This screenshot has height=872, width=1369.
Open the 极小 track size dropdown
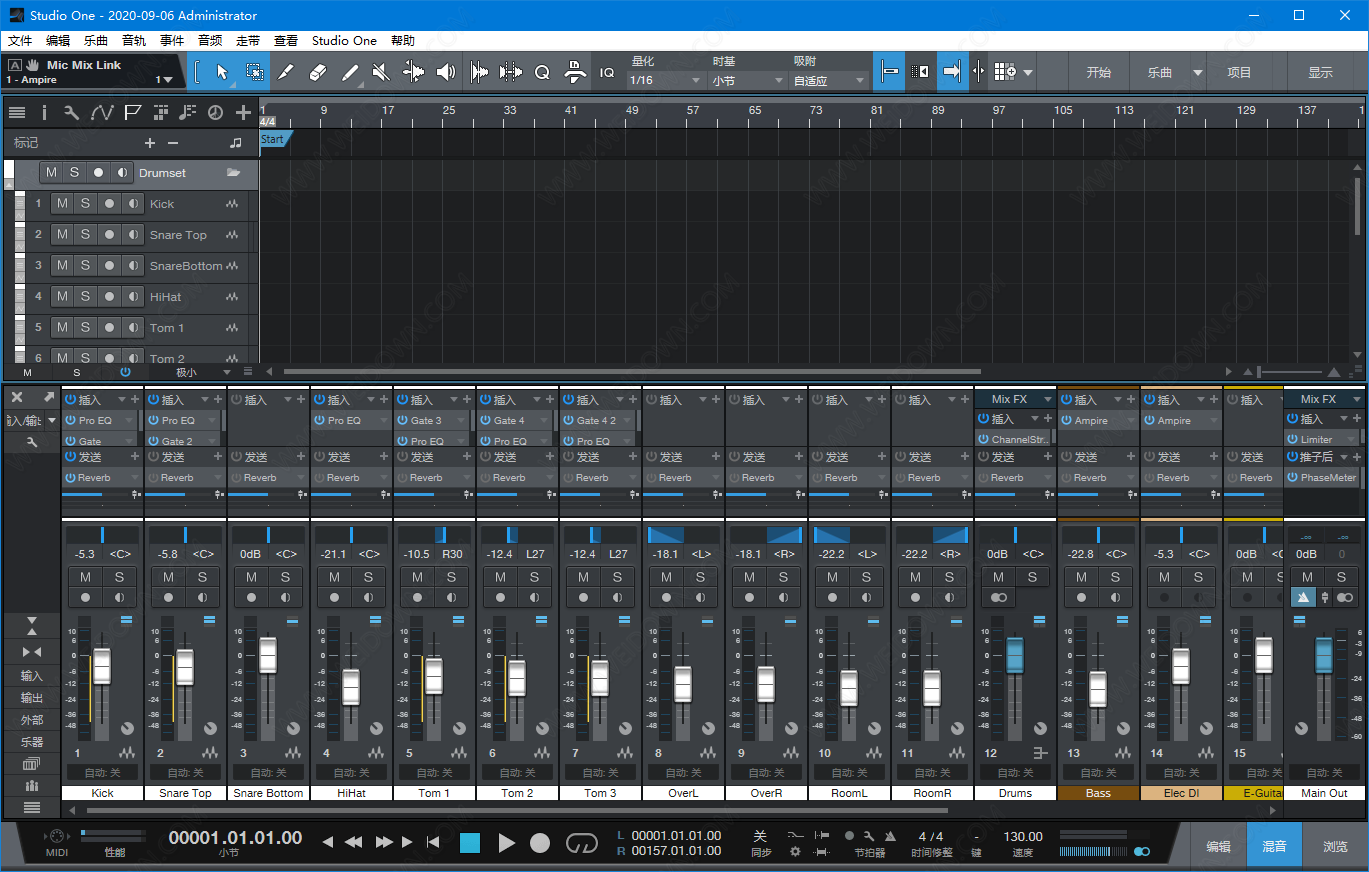227,372
